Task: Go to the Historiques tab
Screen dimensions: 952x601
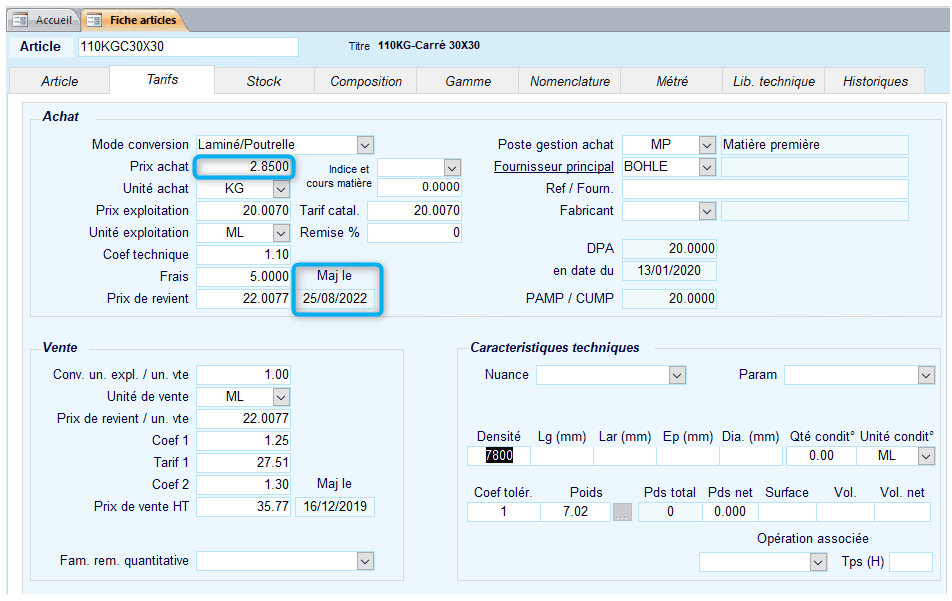Action: click(x=875, y=81)
